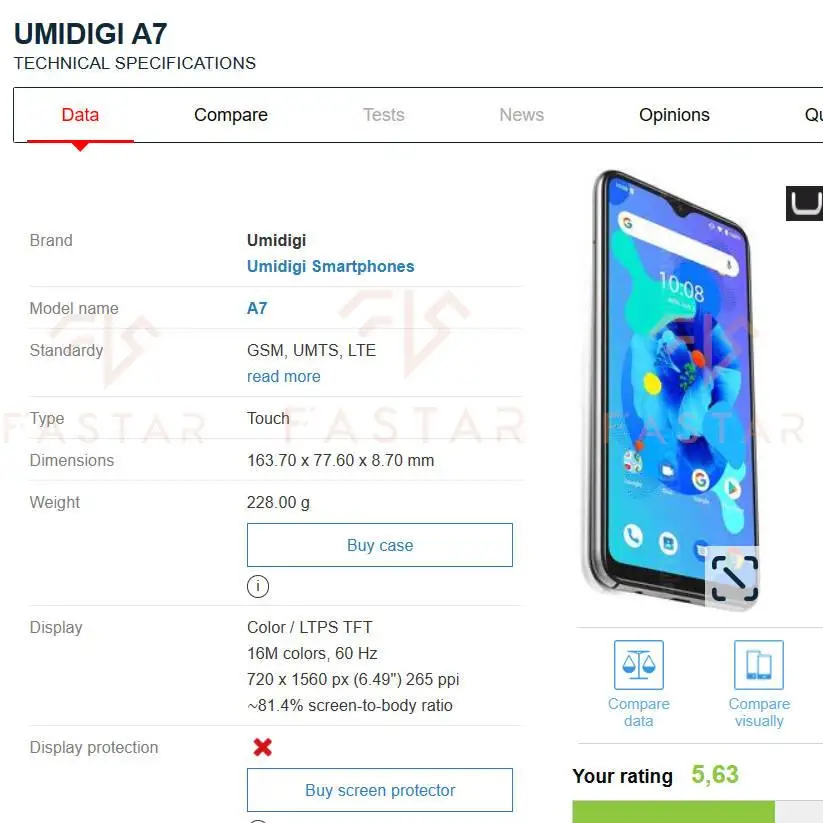The image size is (823, 823).
Task: Select the Data tab
Action: tap(80, 115)
